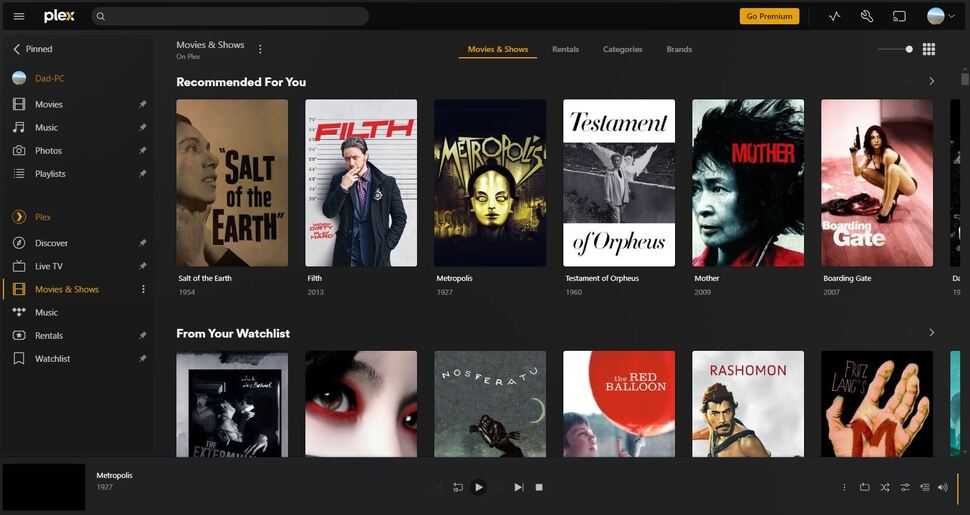Select the Dad-PC server
Viewport: 970px width, 515px height.
49,78
